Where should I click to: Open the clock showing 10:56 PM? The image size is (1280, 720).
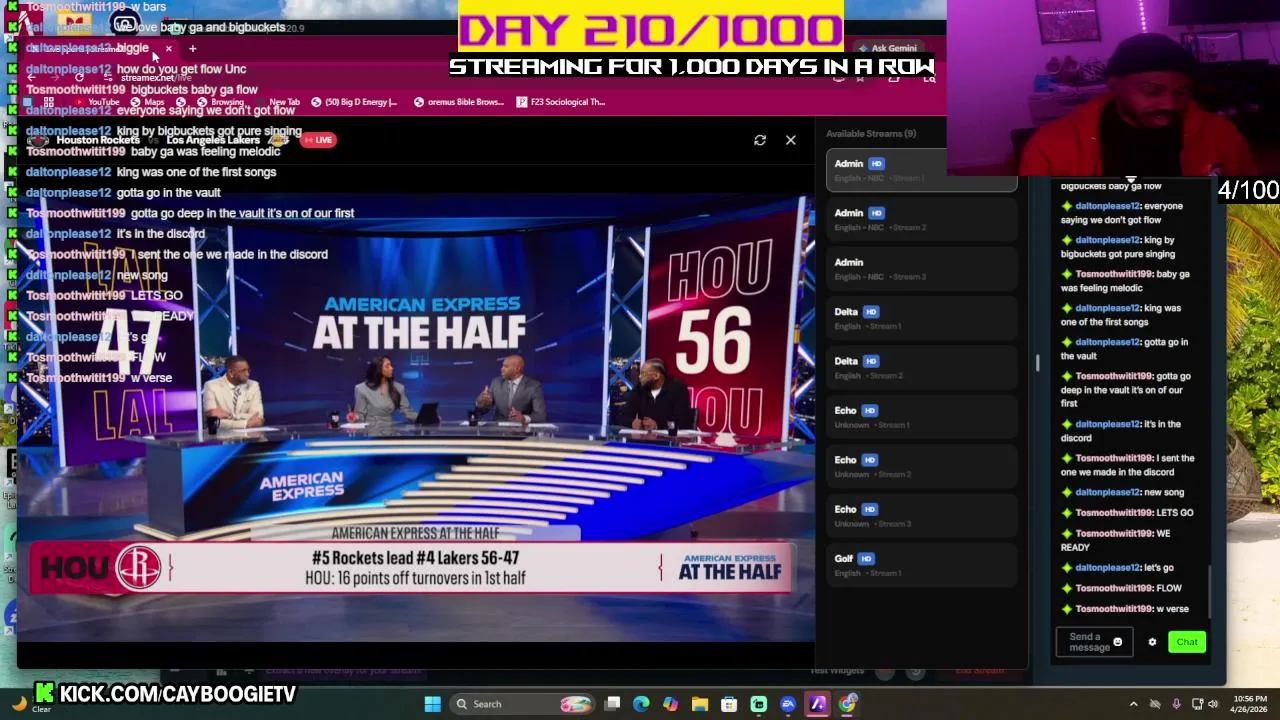[x=1250, y=704]
